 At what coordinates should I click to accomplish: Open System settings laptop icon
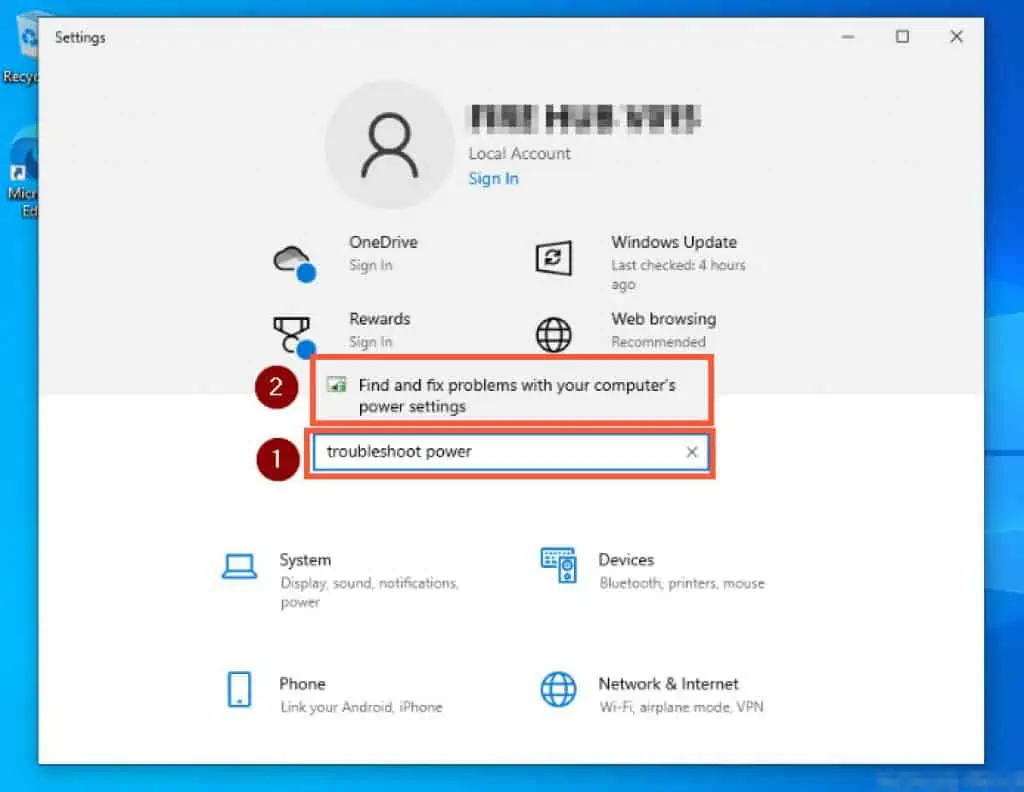(240, 568)
